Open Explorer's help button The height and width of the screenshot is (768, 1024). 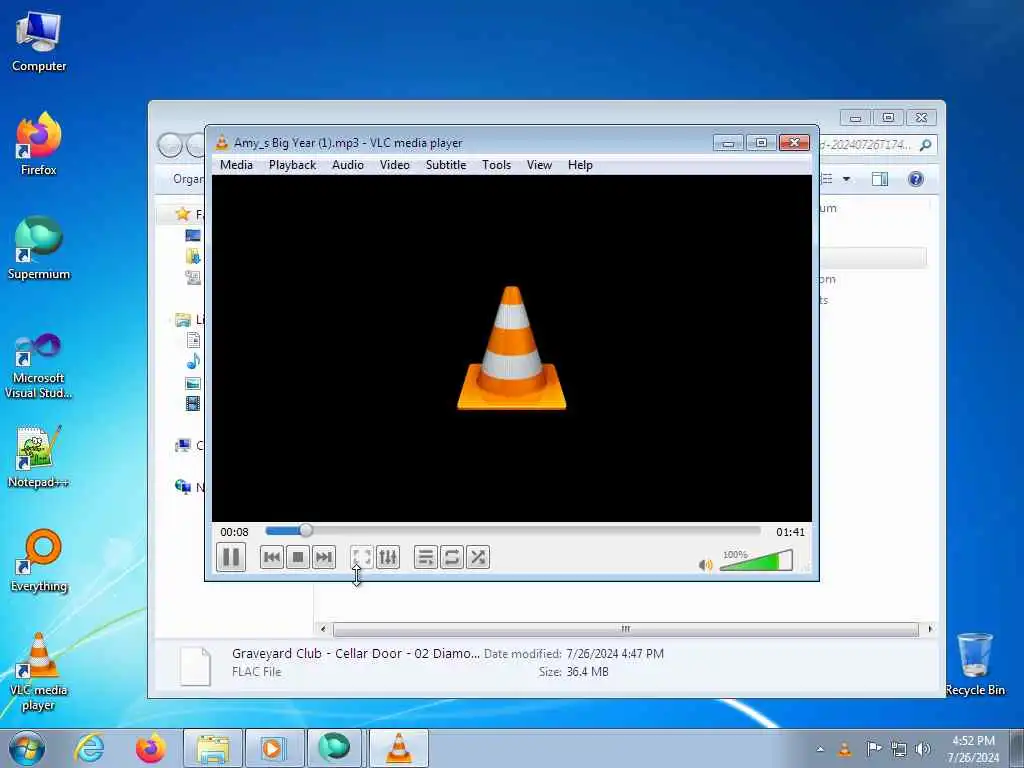(x=916, y=179)
